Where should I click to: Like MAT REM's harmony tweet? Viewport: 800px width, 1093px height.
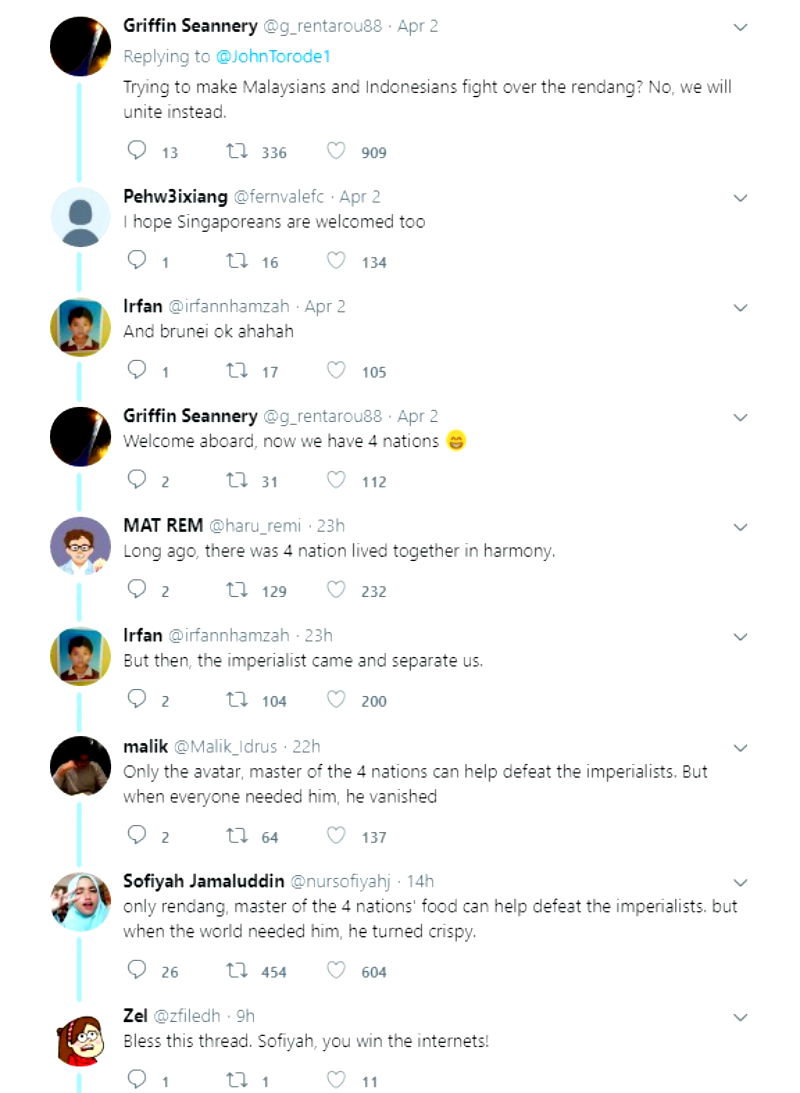[x=337, y=591]
